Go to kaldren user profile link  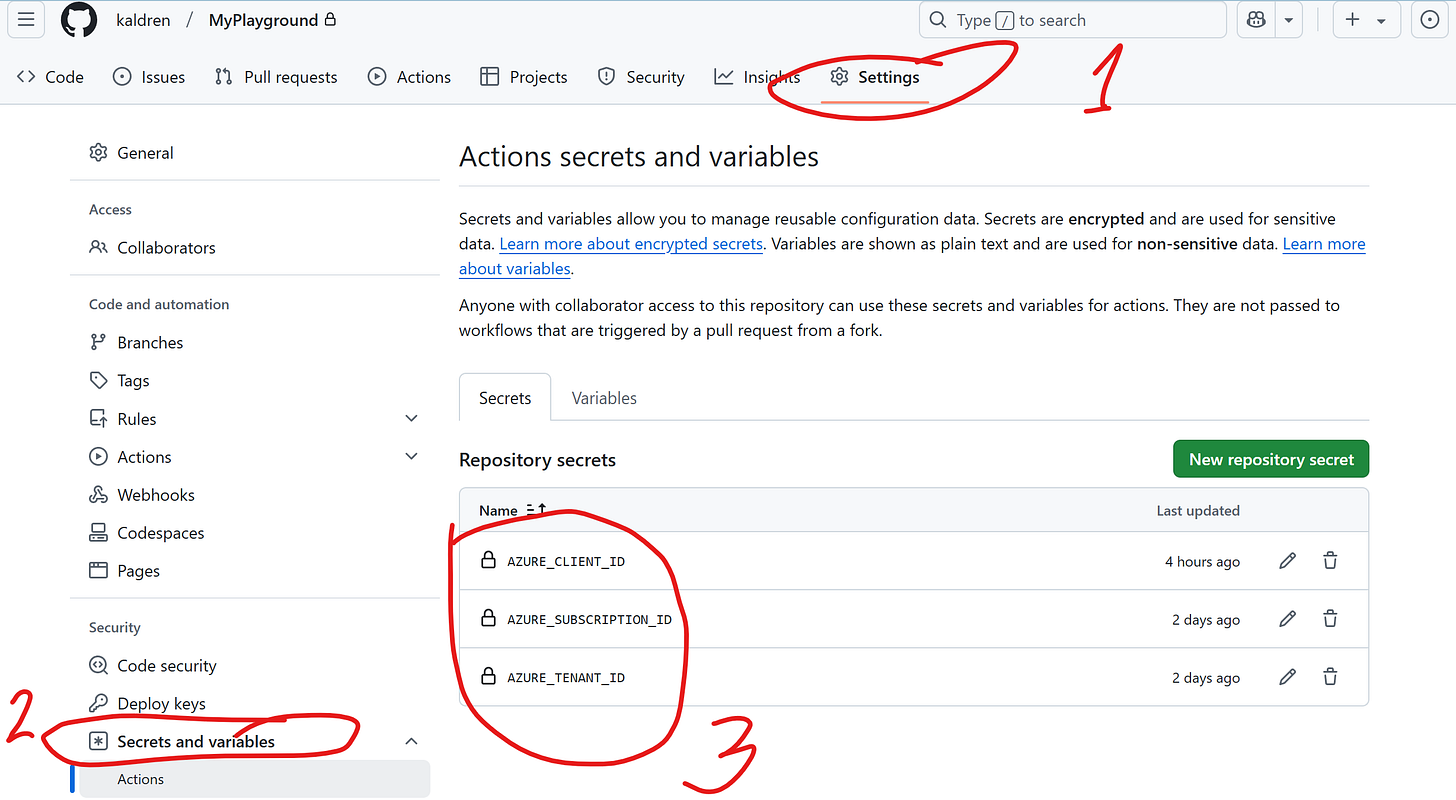pos(142,20)
